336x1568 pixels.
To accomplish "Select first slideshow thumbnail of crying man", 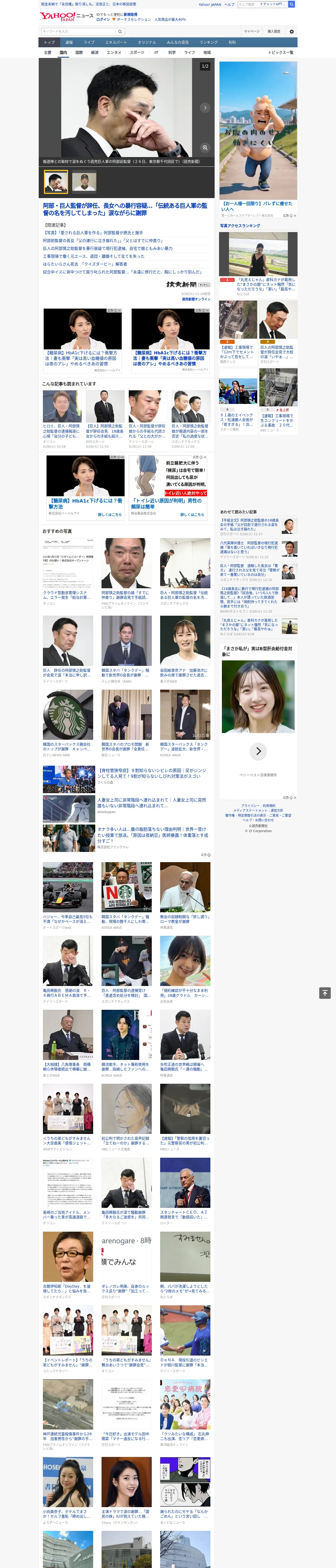I will (55, 181).
